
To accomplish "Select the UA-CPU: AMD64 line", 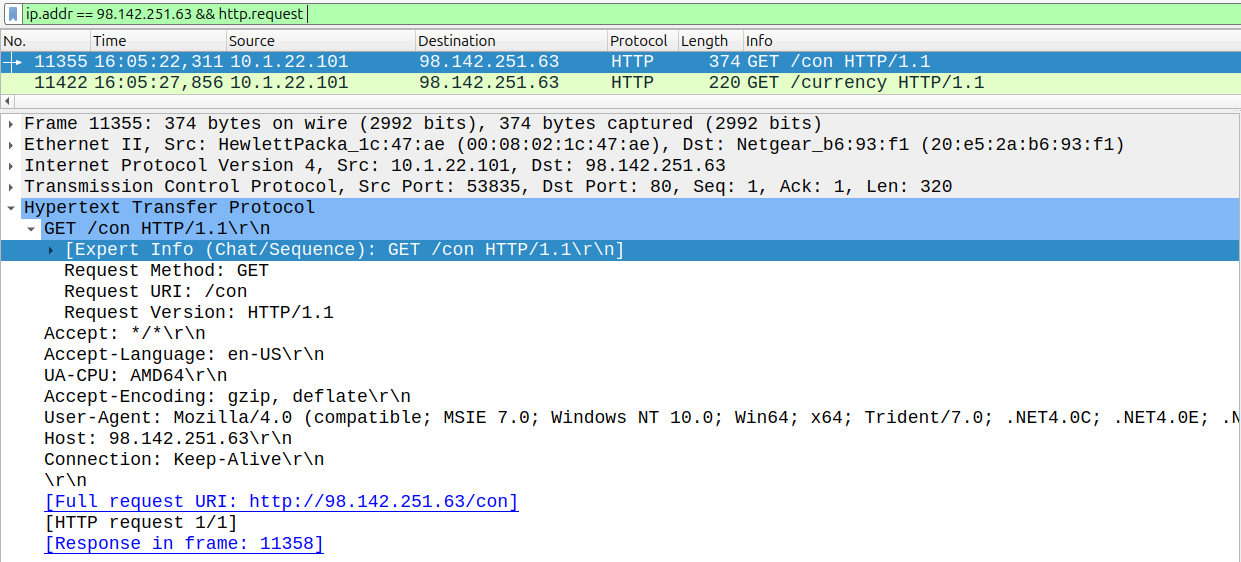I will point(135,376).
